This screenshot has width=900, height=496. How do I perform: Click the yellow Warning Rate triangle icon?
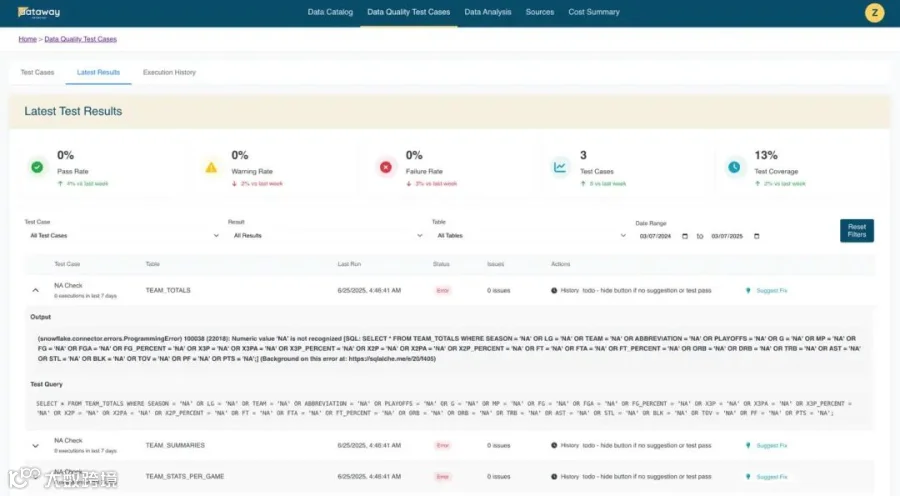(x=211, y=167)
